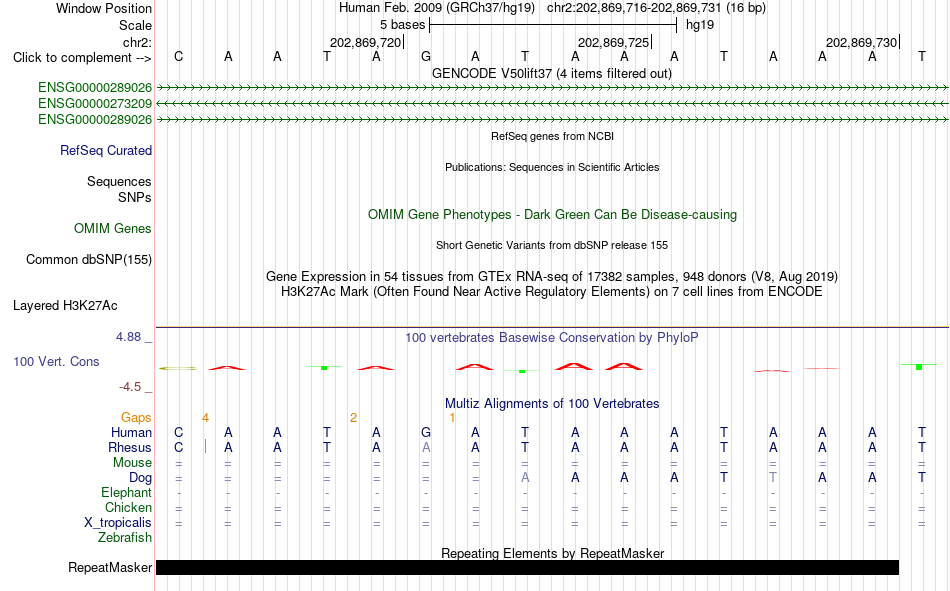Click the Multiz Alignments of 100 Vertebrates title
The width and height of the screenshot is (950, 591).
pos(552,404)
